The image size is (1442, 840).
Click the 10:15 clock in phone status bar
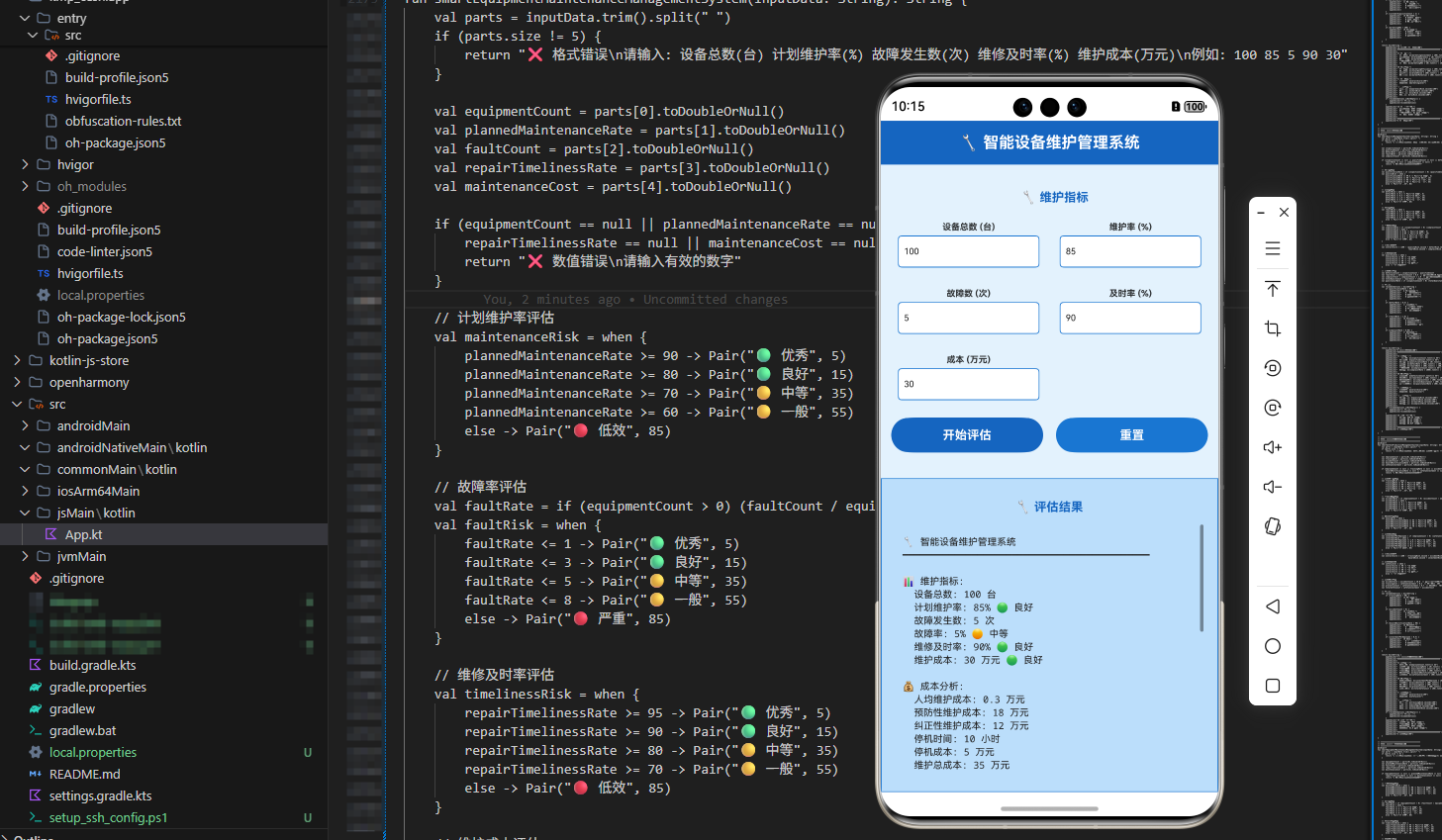[x=909, y=107]
